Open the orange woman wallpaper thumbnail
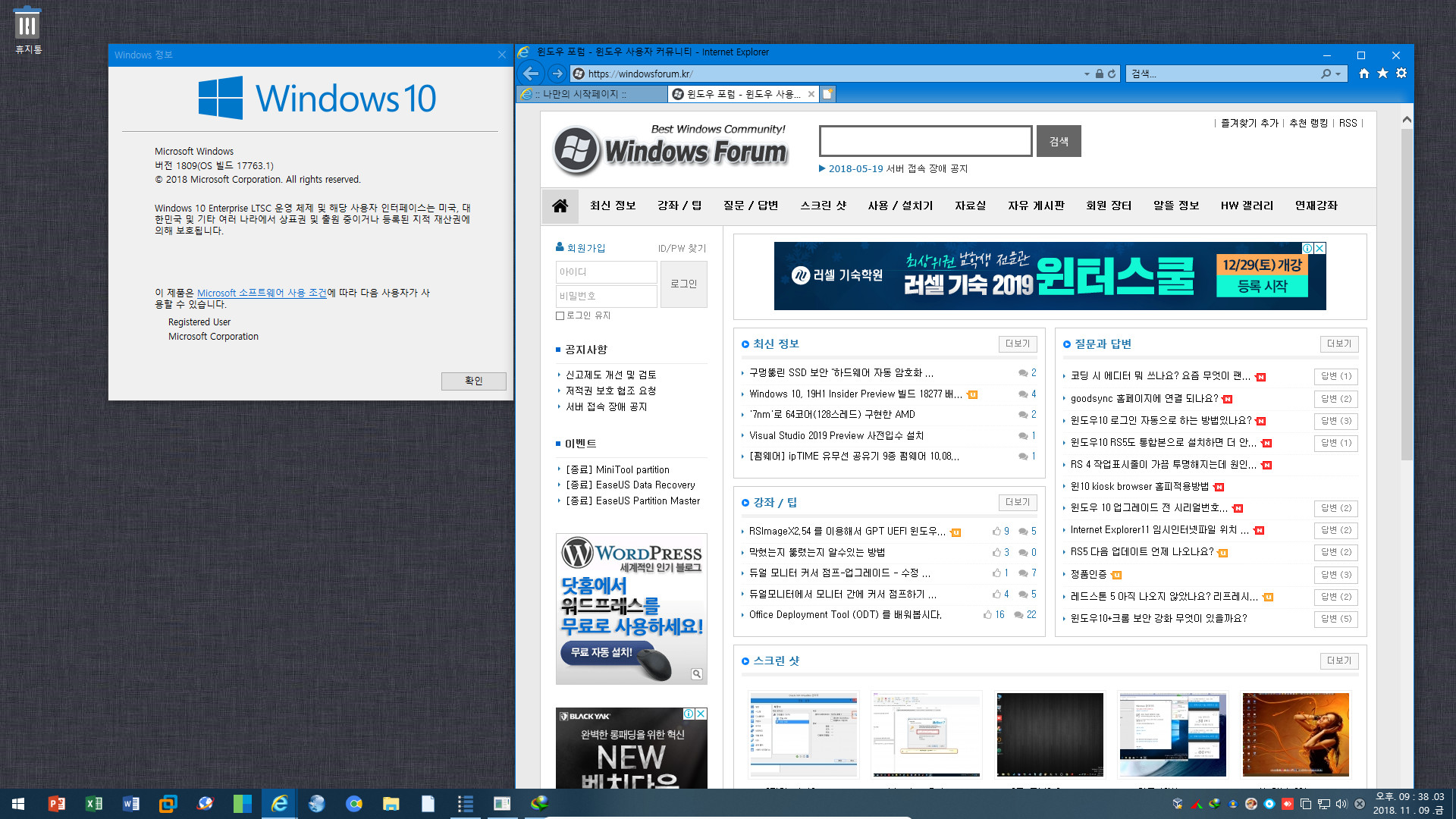The height and width of the screenshot is (819, 1456). [1295, 734]
